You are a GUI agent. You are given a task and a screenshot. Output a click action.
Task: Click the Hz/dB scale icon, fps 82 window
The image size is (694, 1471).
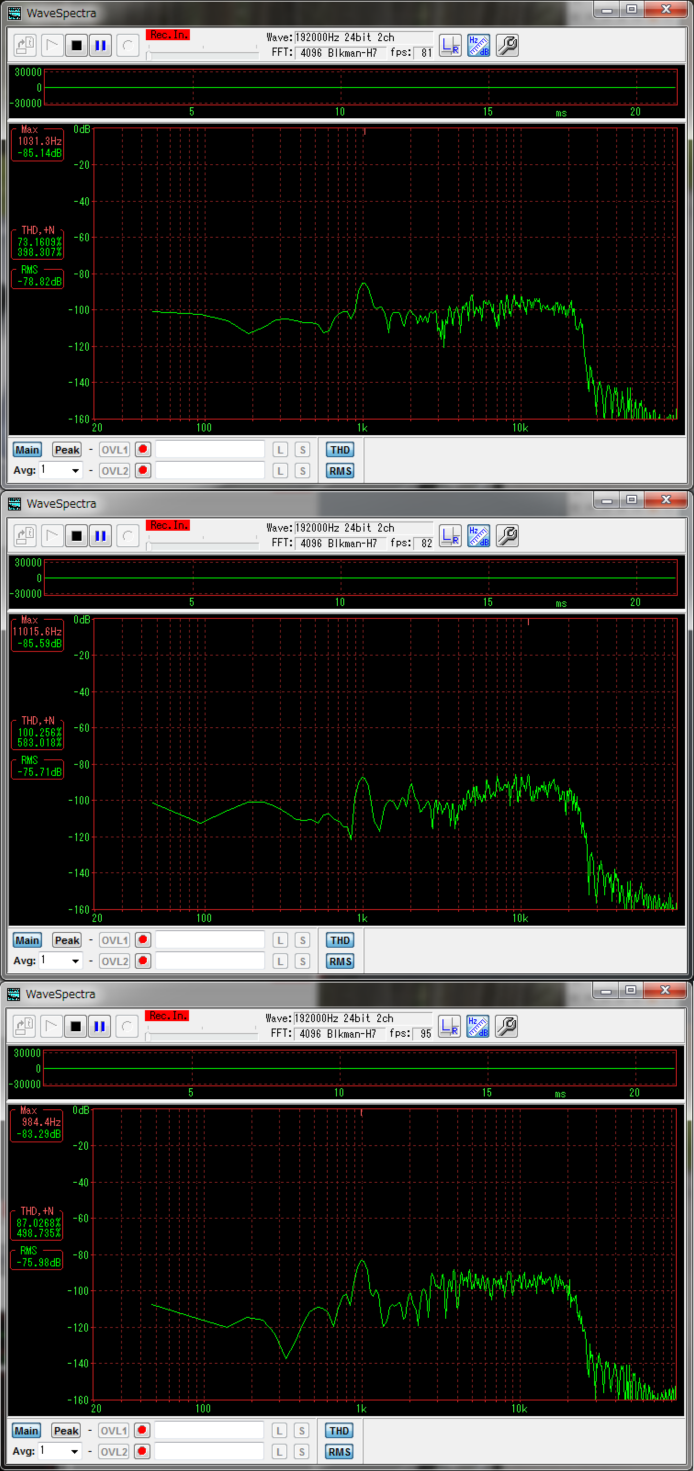coord(478,536)
